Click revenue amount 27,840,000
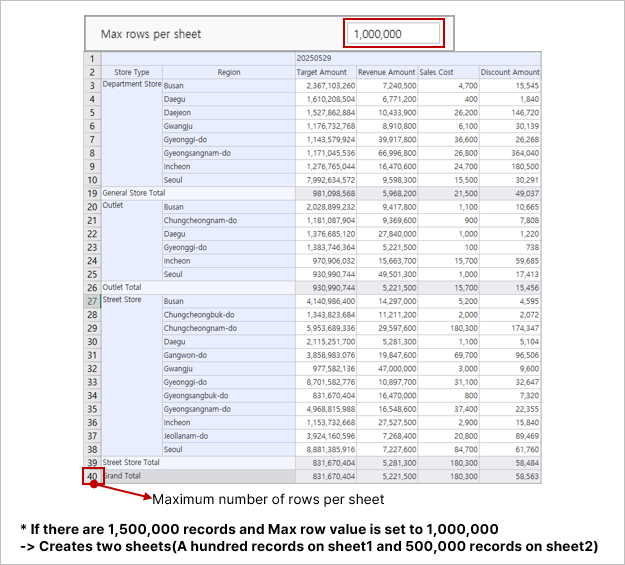Image resolution: width=625 pixels, height=565 pixels. click(x=387, y=234)
